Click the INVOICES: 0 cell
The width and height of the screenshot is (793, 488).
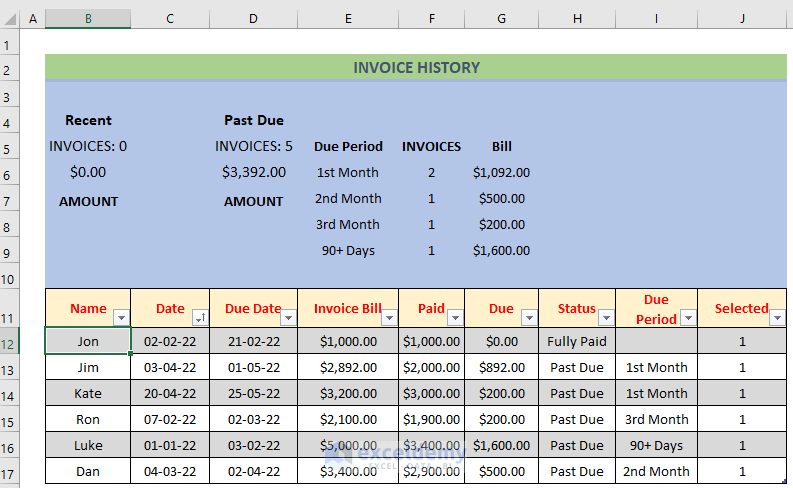tap(88, 147)
